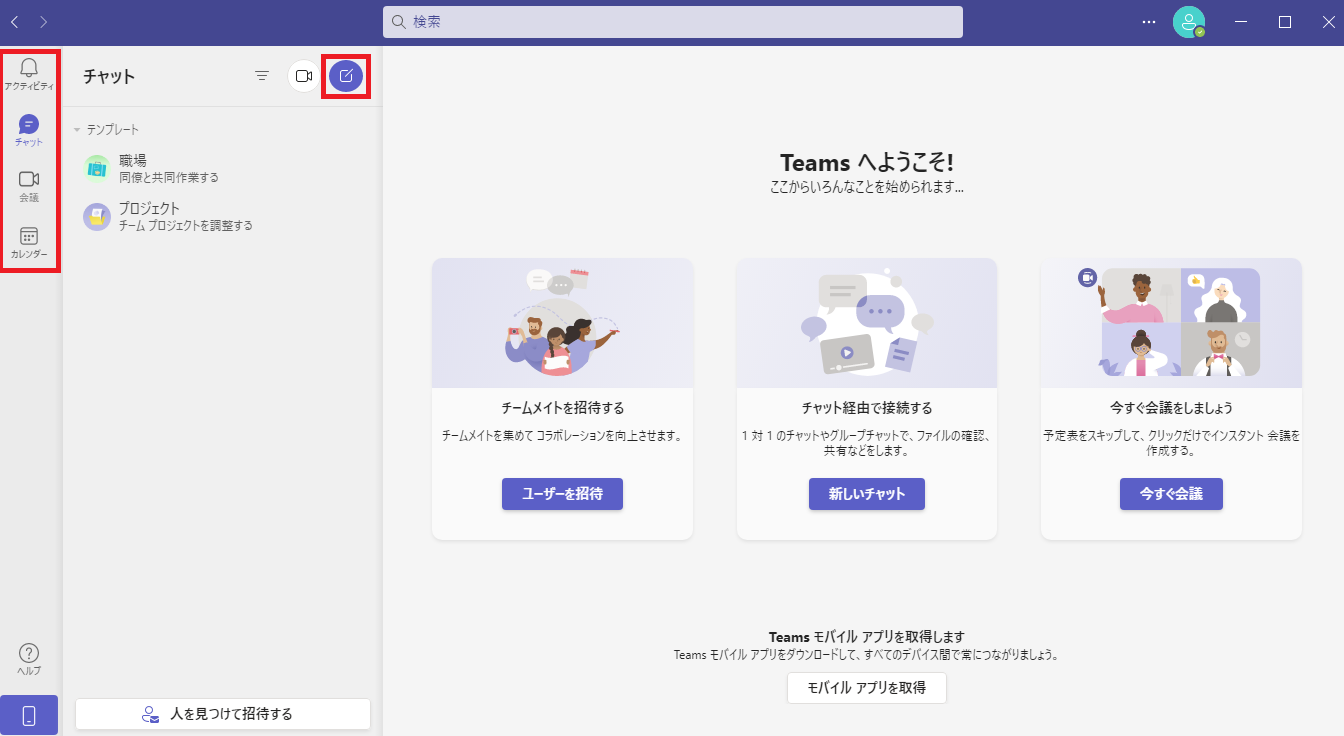The width and height of the screenshot is (1344, 736).
Task: Collapse the テンプレート section
Action: click(77, 130)
